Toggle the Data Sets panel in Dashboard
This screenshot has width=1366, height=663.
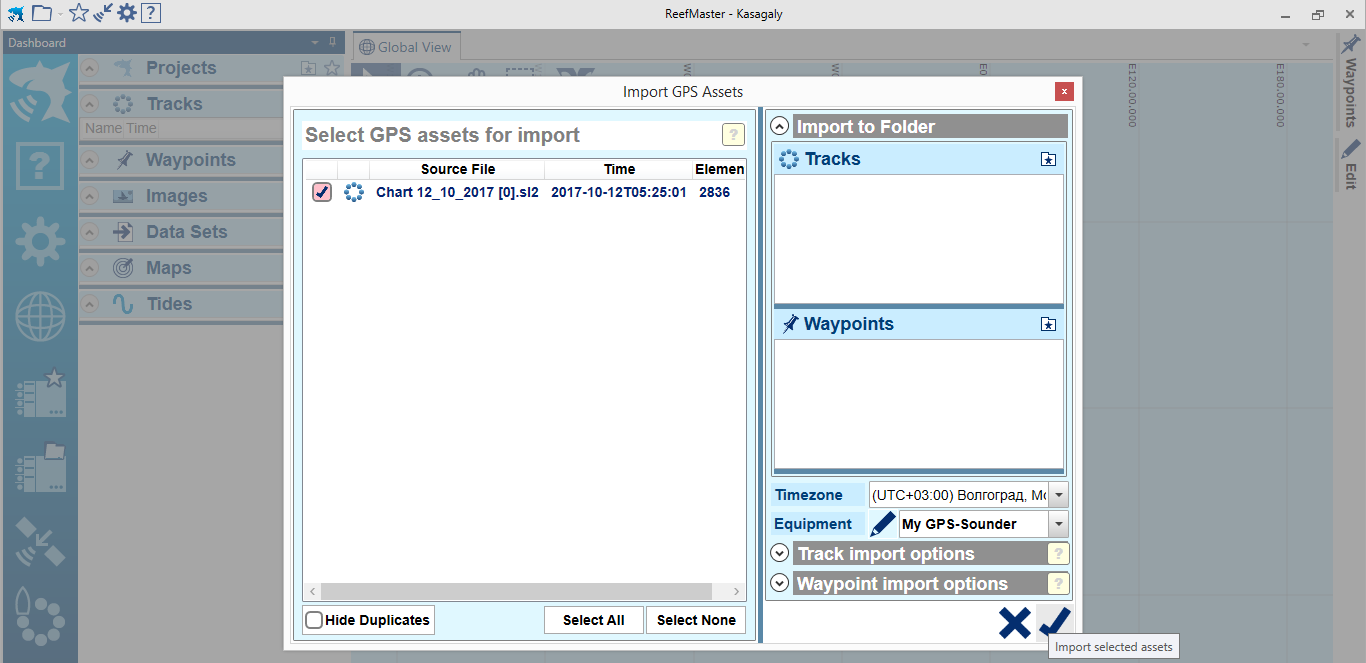90,232
